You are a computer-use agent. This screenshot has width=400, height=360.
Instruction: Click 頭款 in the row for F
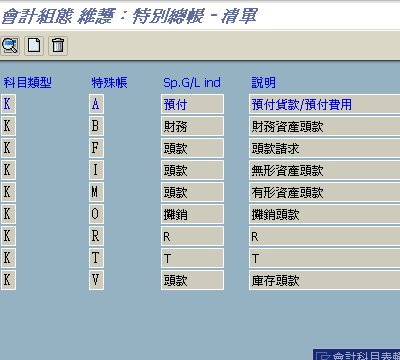coord(192,148)
